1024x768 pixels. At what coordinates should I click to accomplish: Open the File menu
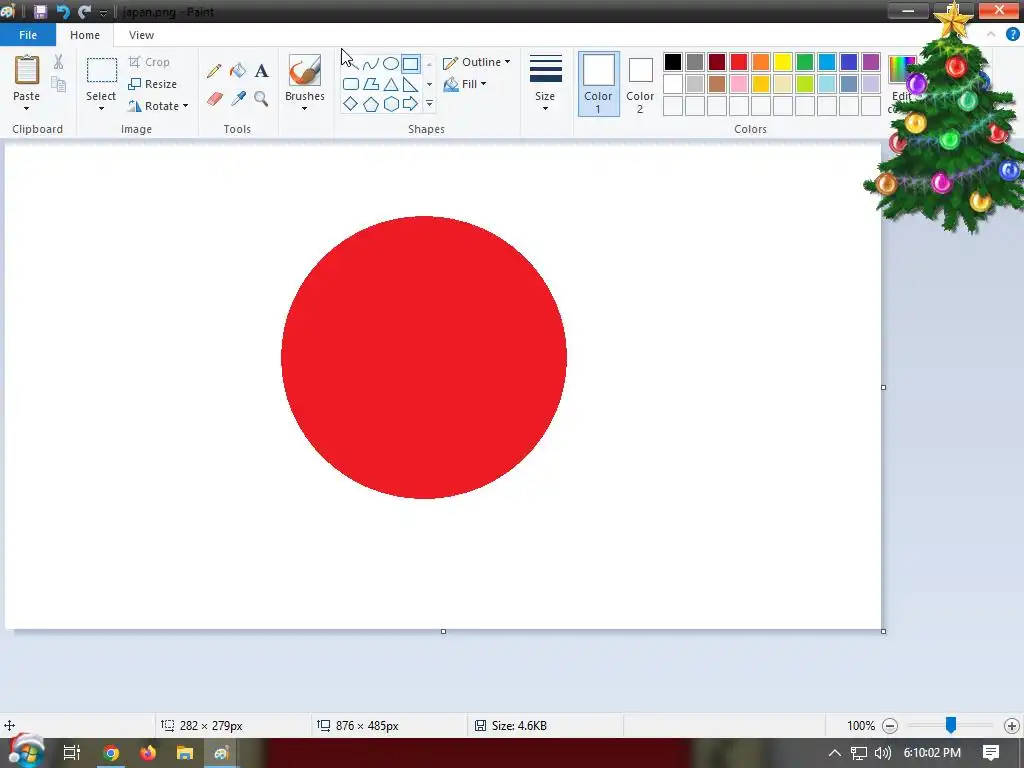[28, 35]
